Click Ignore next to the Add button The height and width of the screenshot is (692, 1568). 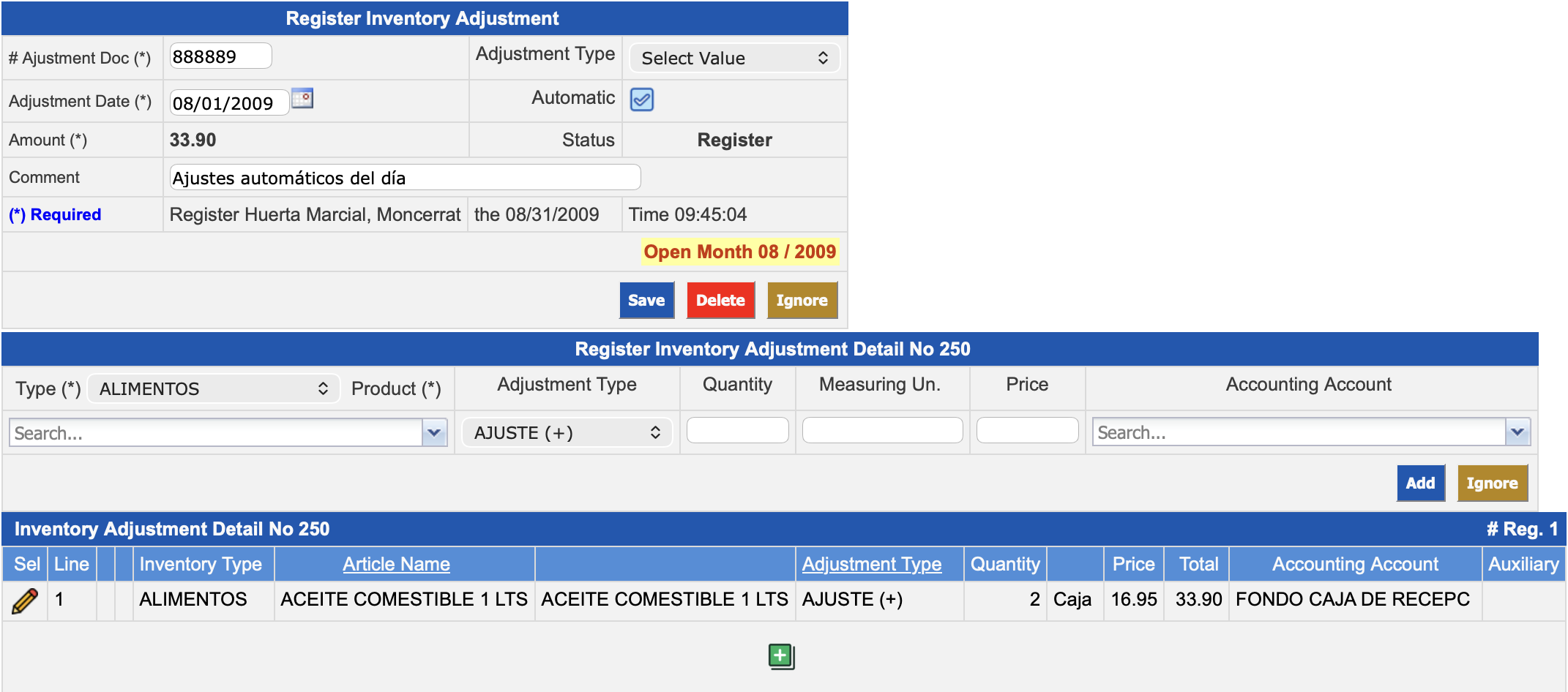(1491, 484)
